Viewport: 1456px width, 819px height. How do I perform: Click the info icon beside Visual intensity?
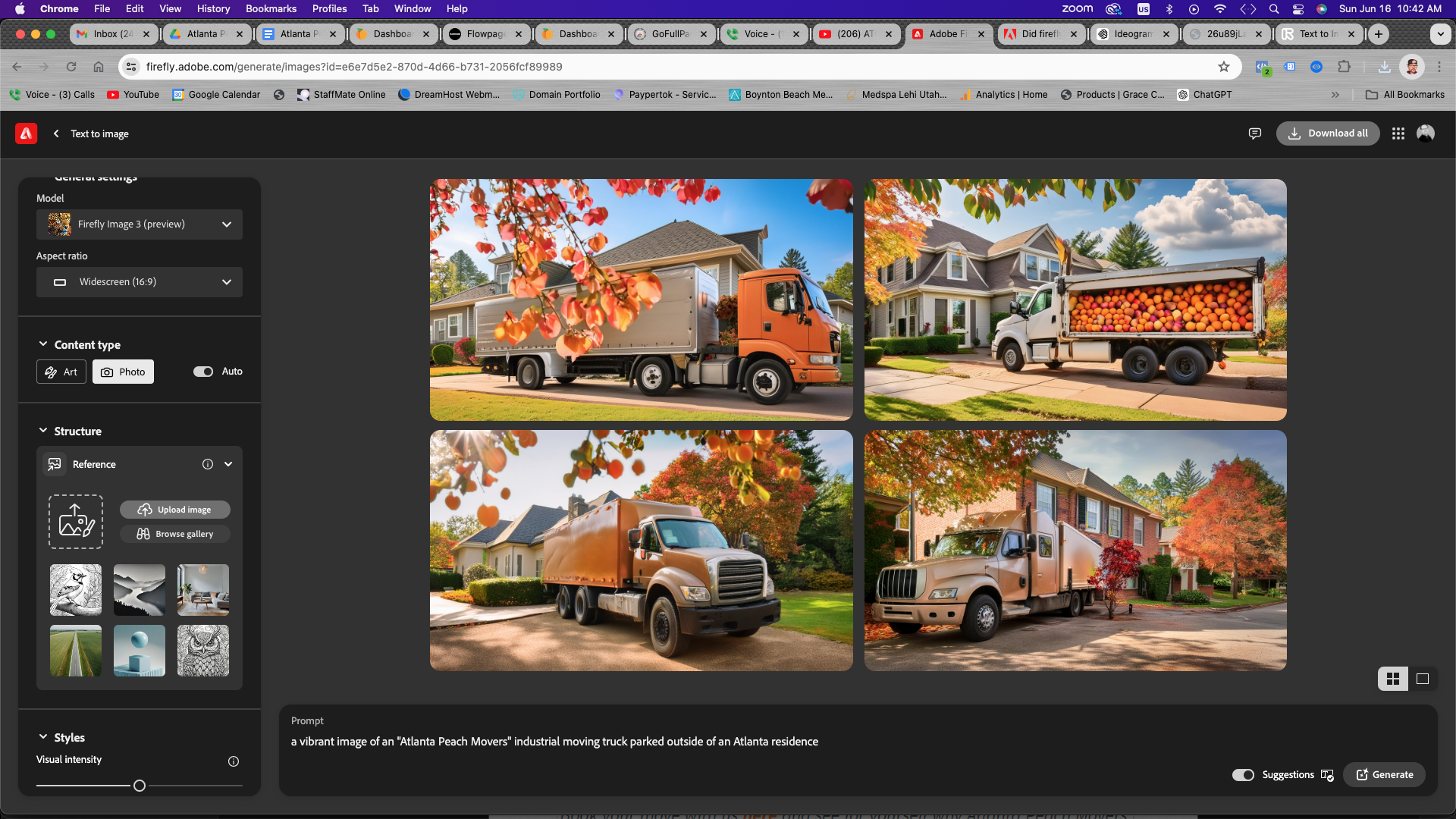pos(233,761)
